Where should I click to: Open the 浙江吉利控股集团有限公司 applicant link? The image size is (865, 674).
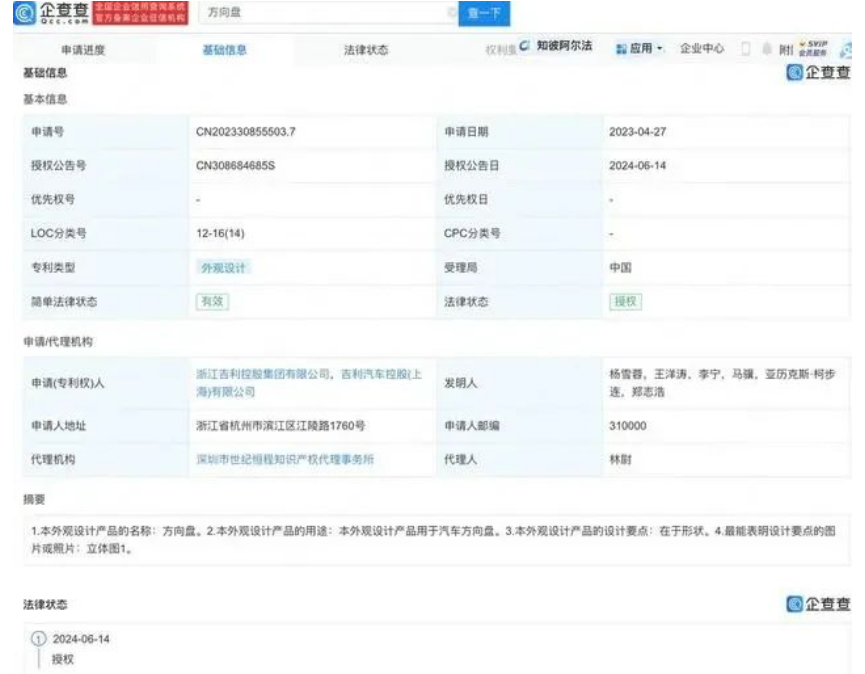click(263, 375)
